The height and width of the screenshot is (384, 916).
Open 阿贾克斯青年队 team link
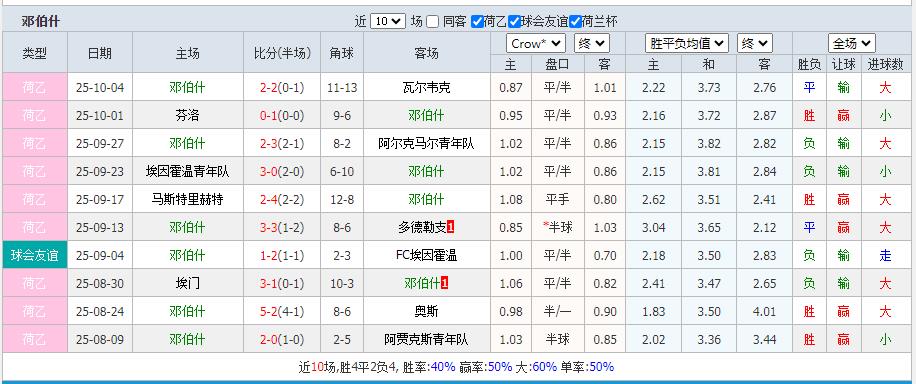coord(426,340)
